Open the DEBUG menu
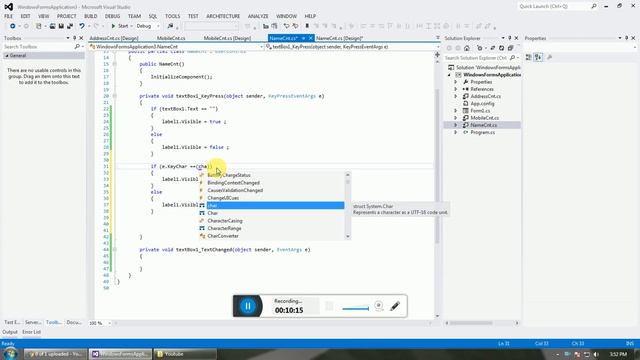Screen dimensions: 640x360 pyautogui.click(x=112, y=16)
